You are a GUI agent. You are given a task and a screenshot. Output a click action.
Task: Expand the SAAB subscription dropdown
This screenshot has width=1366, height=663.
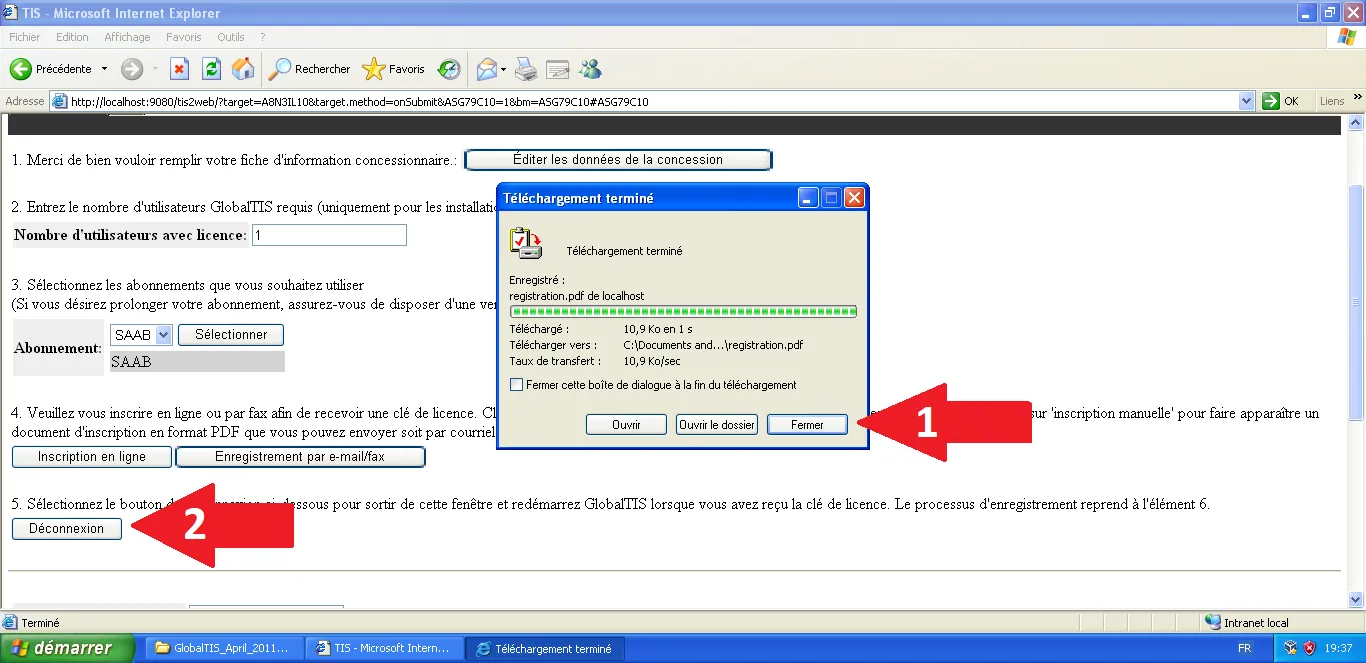164,335
